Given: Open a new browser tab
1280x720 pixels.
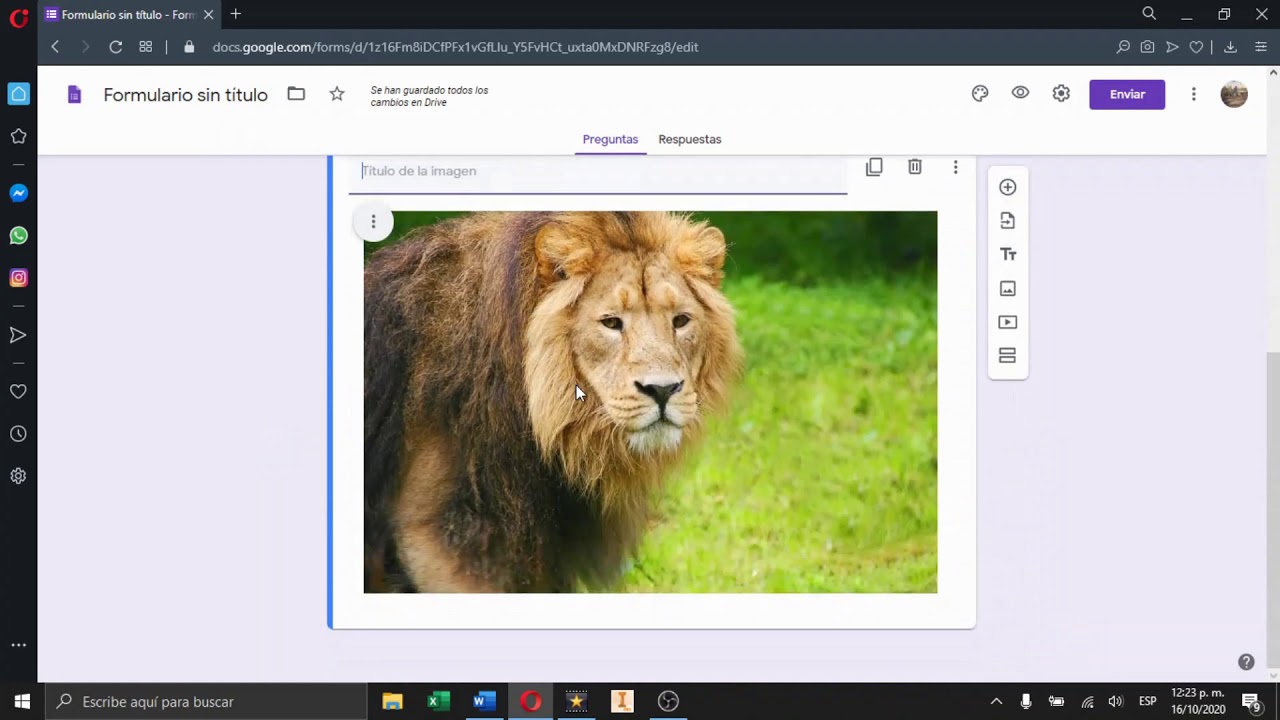Looking at the screenshot, I should point(236,14).
